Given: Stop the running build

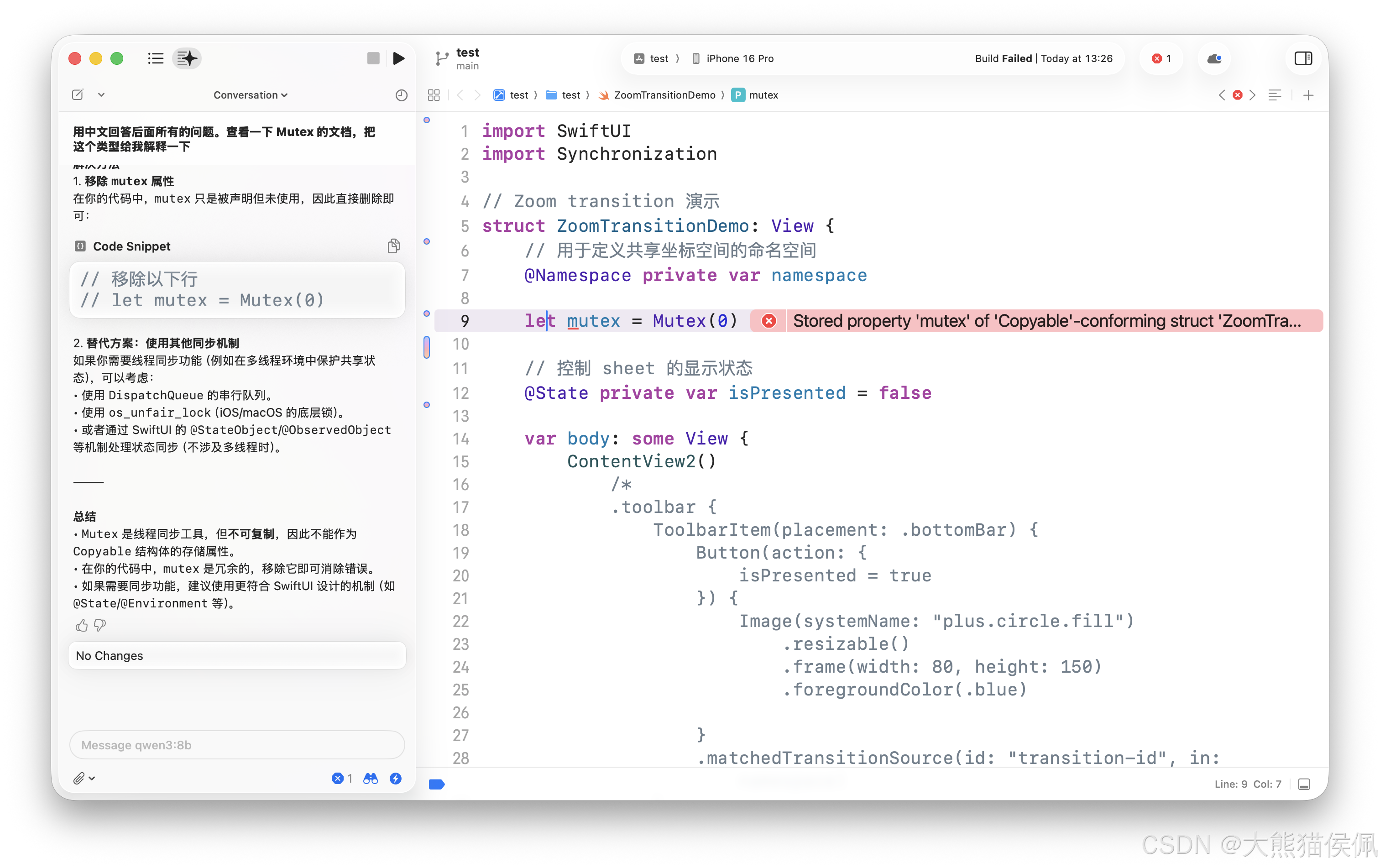Looking at the screenshot, I should point(373,58).
